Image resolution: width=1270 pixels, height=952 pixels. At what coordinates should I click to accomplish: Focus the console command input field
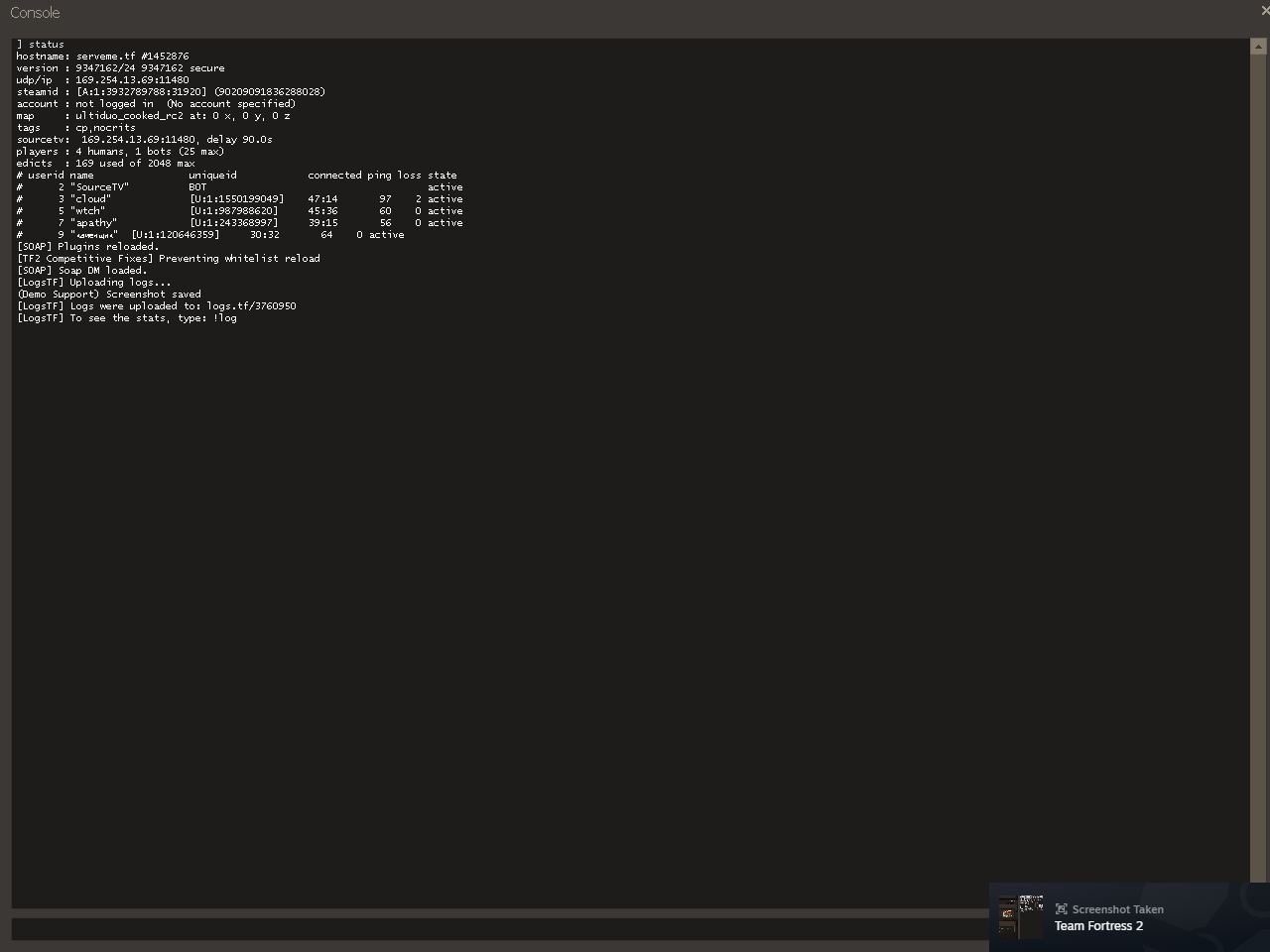[496, 929]
